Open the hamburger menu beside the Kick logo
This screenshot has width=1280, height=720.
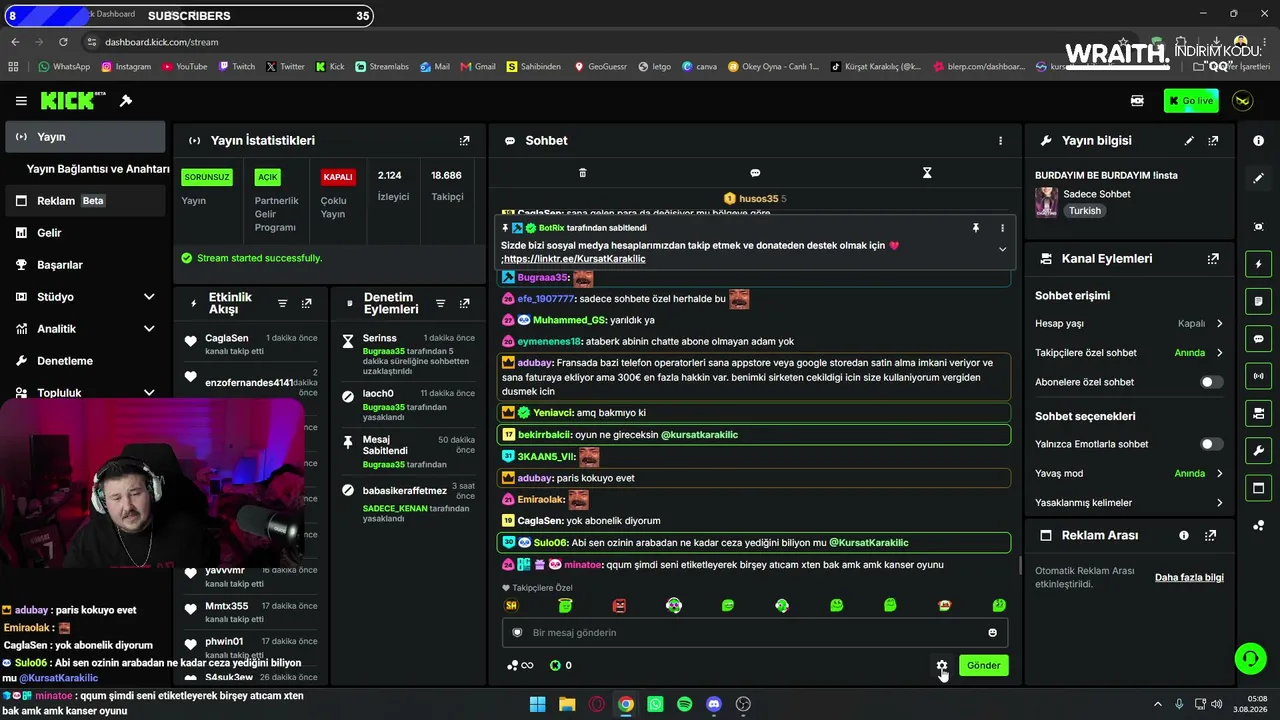coord(21,101)
